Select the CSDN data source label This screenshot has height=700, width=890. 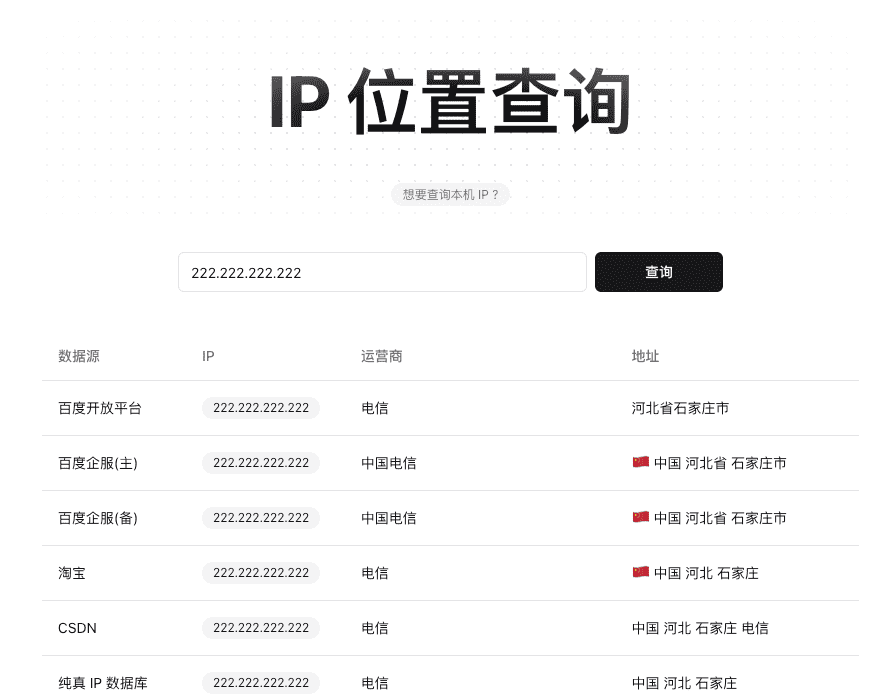[x=77, y=628]
